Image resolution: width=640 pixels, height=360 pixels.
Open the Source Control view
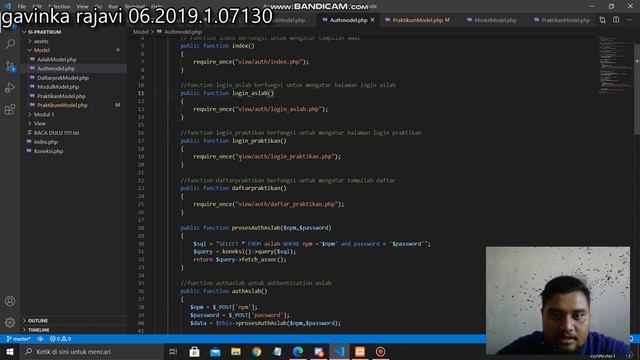click(10, 66)
